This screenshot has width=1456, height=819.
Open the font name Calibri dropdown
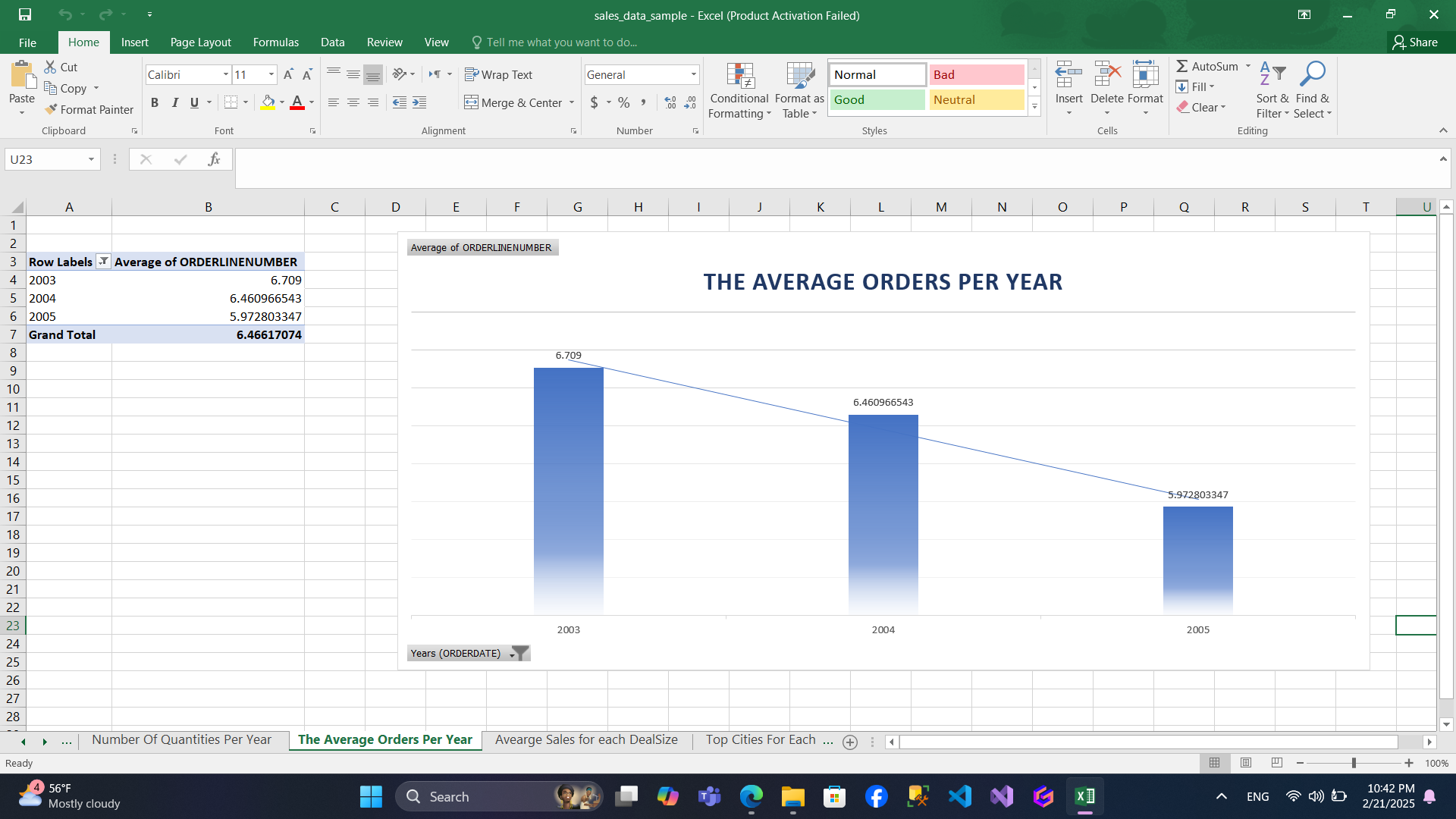225,74
